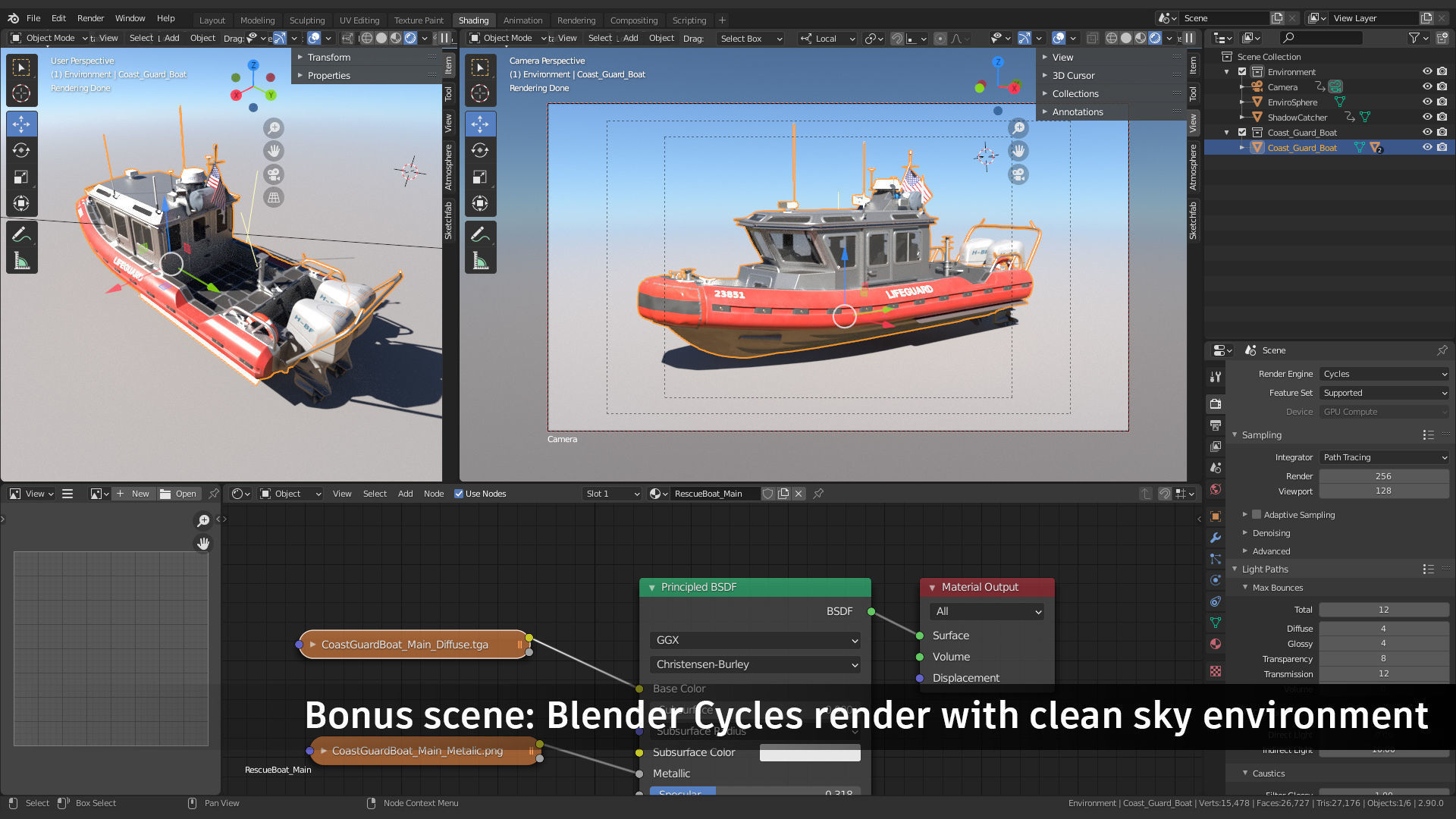The image size is (1456, 819).
Task: Click the New Collection icon in Outliner
Action: point(1442,38)
